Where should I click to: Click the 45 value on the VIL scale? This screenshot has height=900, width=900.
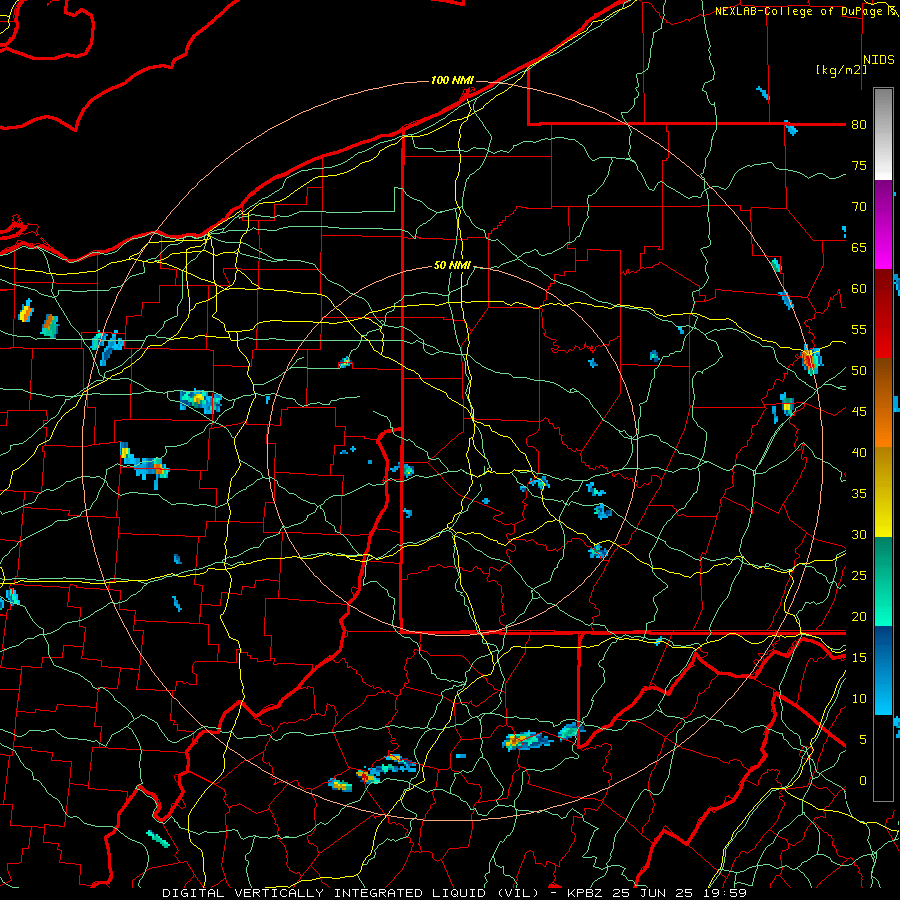(859, 412)
